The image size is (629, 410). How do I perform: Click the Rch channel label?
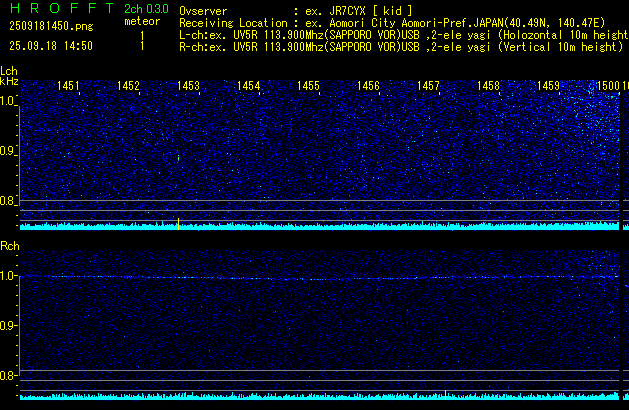point(9,245)
